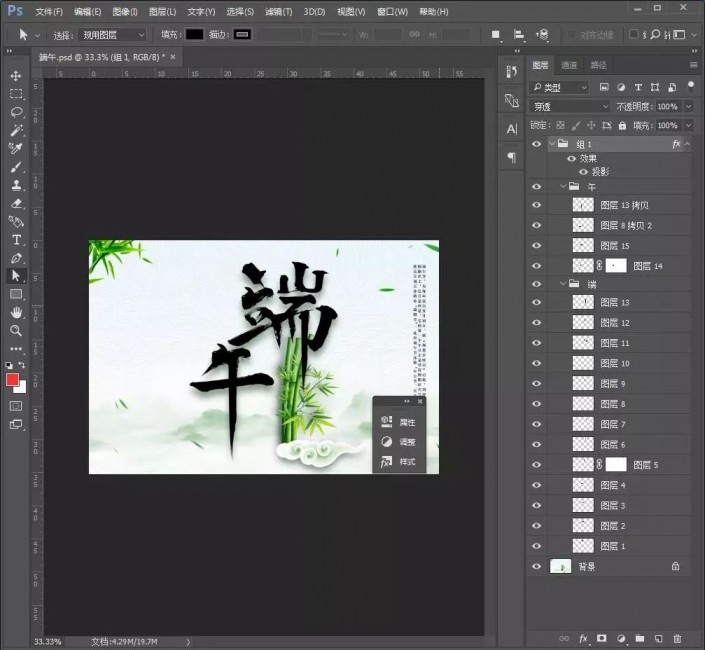This screenshot has height=650, width=705.
Task: Collapse the 午 group
Action: [x=562, y=186]
